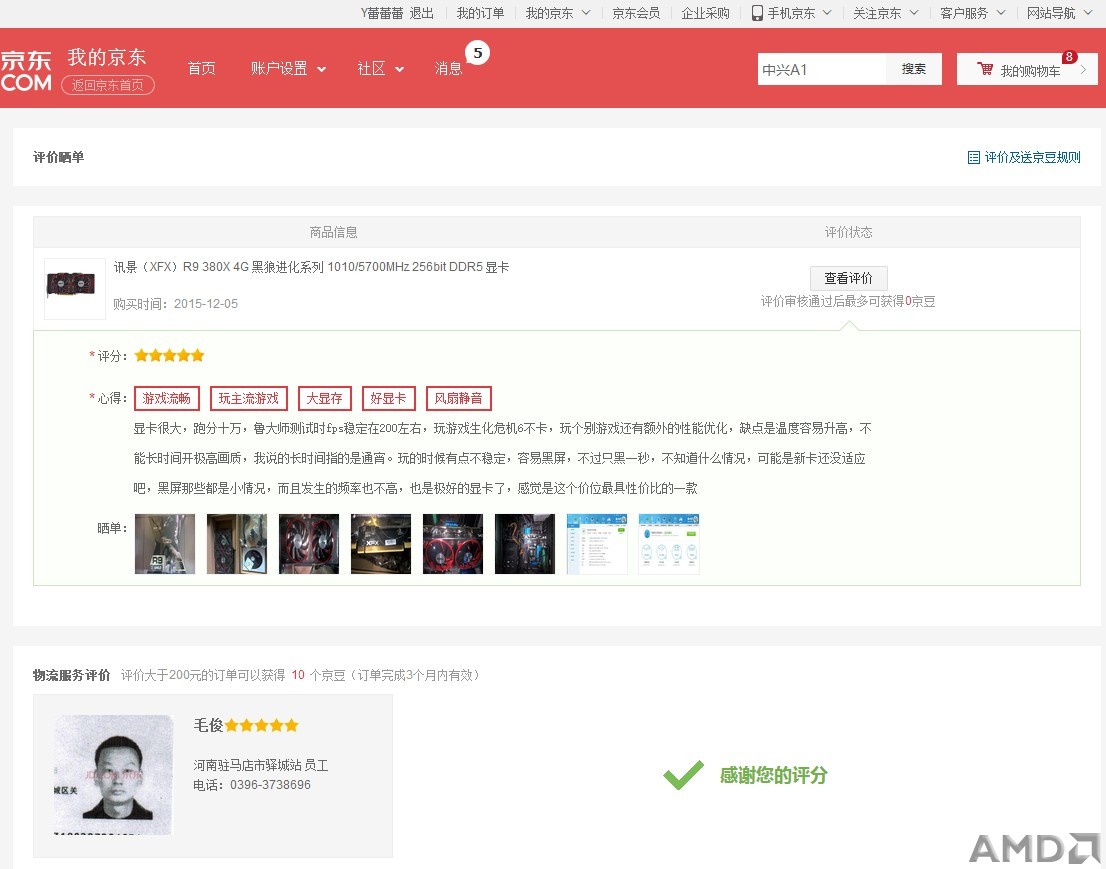The height and width of the screenshot is (869, 1106).
Task: Click the five-star product rating
Action: click(x=169, y=356)
